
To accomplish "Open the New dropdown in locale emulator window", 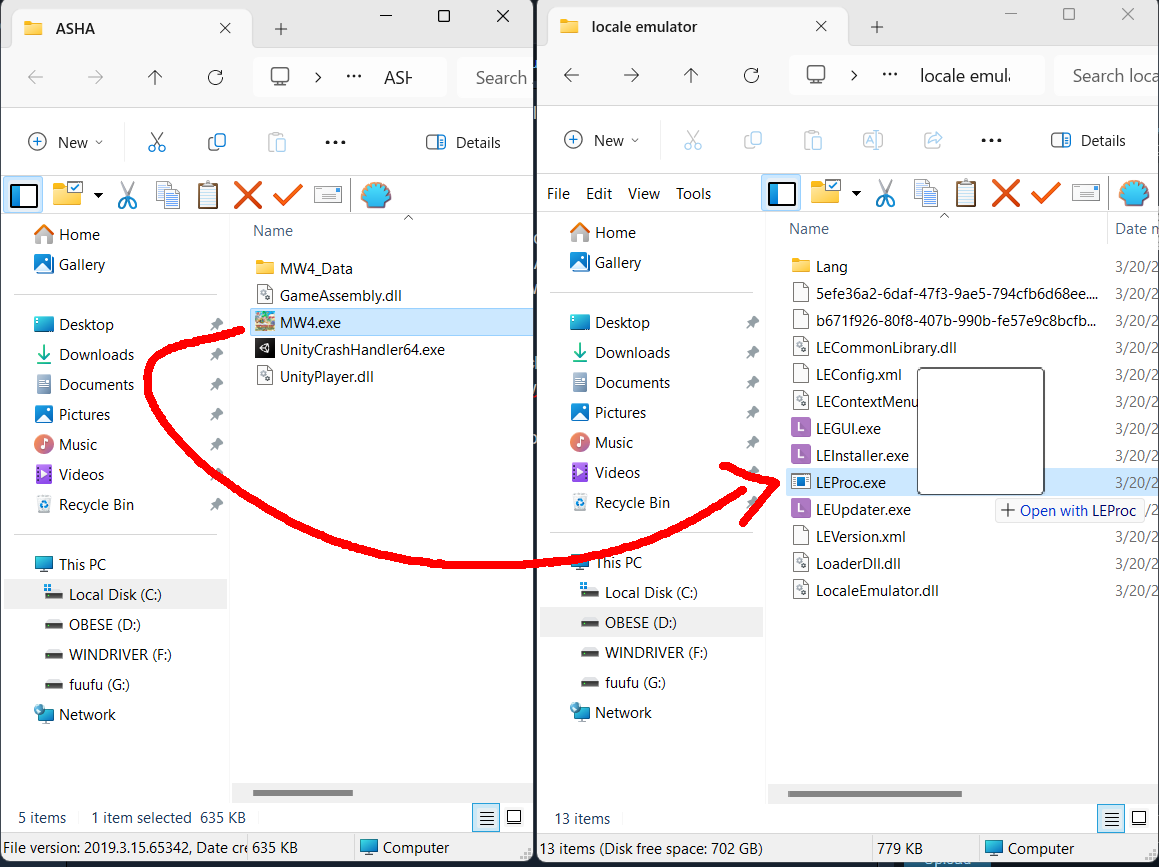I will (x=601, y=140).
